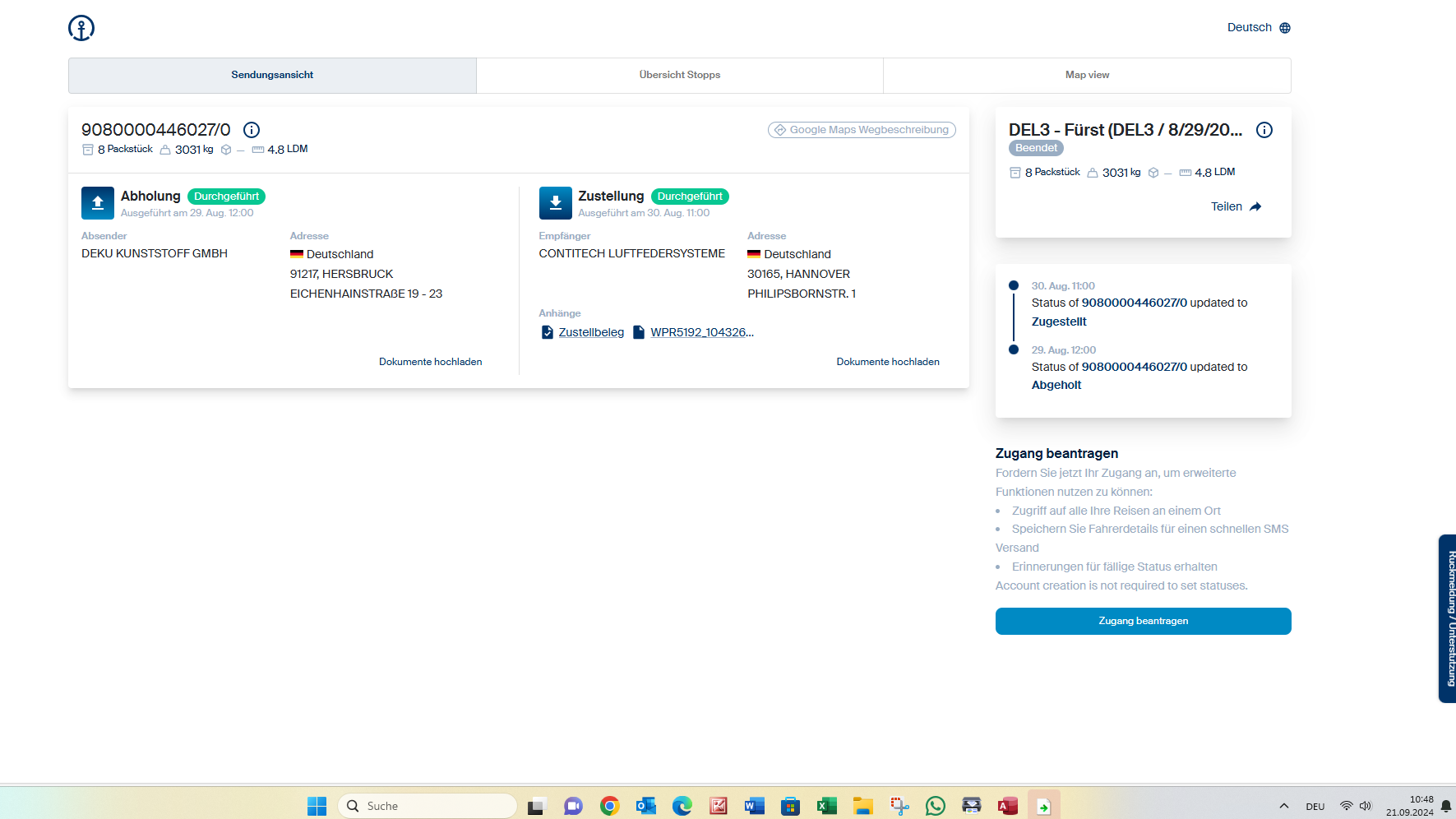The width and height of the screenshot is (1456, 819).
Task: Click Dokumente hochladen under Zustellung
Action: click(x=888, y=362)
